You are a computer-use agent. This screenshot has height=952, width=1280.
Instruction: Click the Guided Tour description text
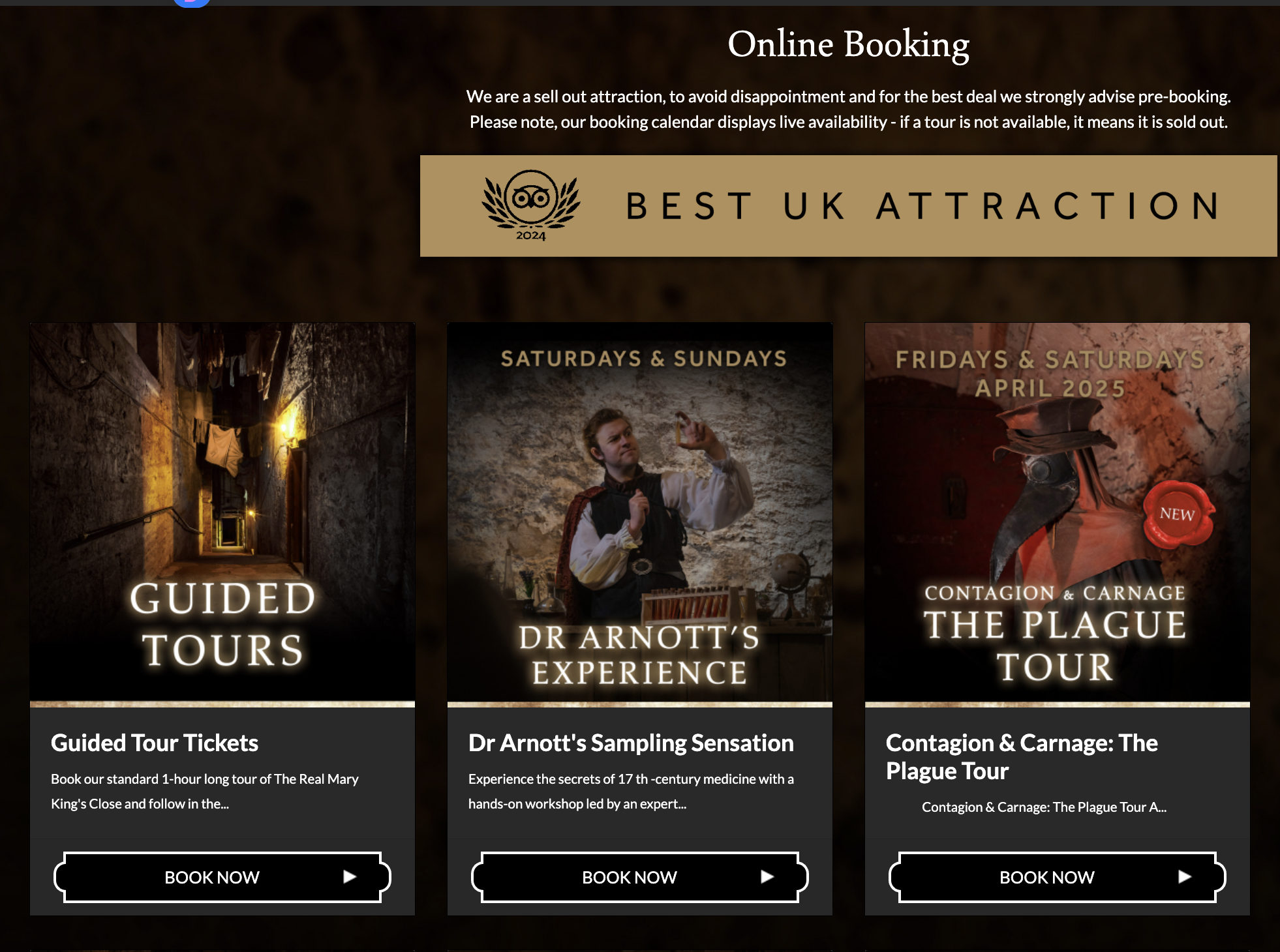[x=205, y=791]
